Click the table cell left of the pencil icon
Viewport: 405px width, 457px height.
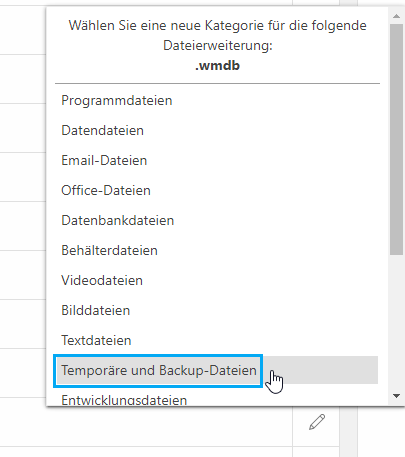click(x=146, y=422)
